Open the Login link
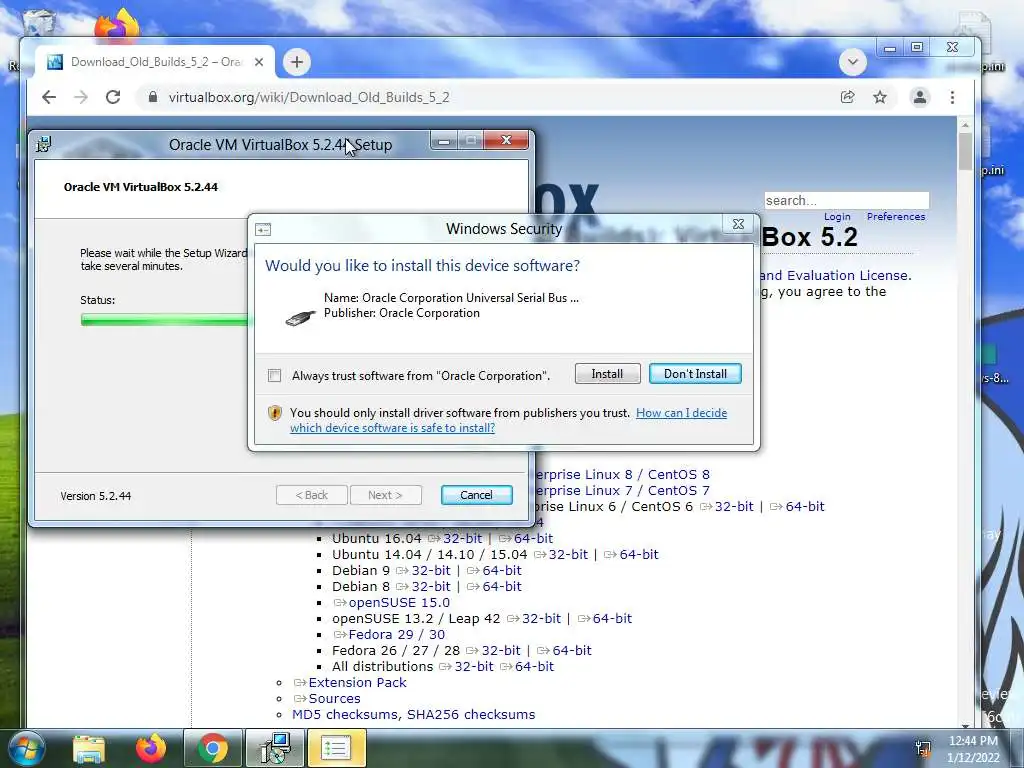This screenshot has height=768, width=1024. [837, 216]
